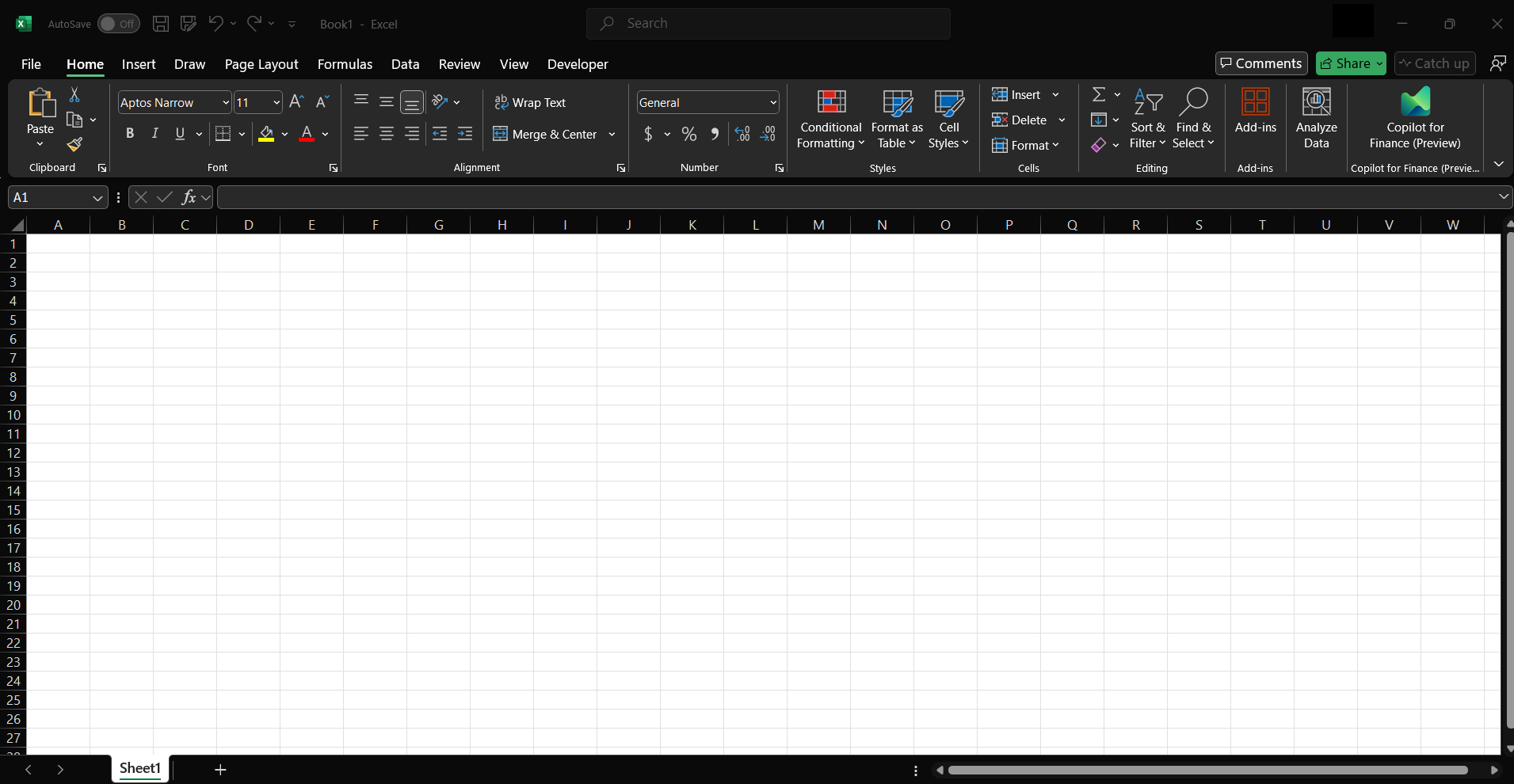Expand the Name Box dropdown arrow

pyautogui.click(x=97, y=198)
